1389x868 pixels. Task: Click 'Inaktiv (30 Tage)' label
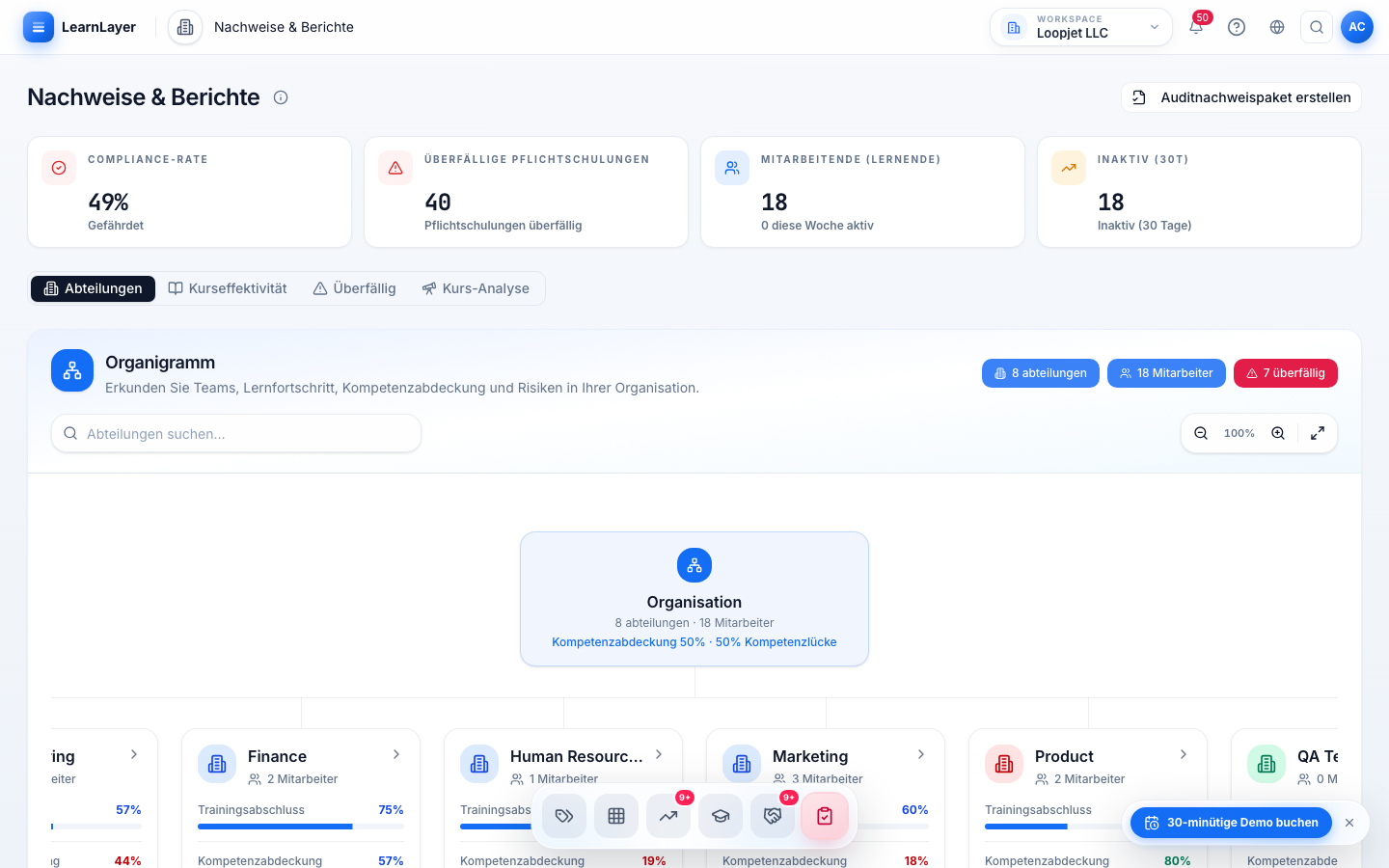point(1144,226)
